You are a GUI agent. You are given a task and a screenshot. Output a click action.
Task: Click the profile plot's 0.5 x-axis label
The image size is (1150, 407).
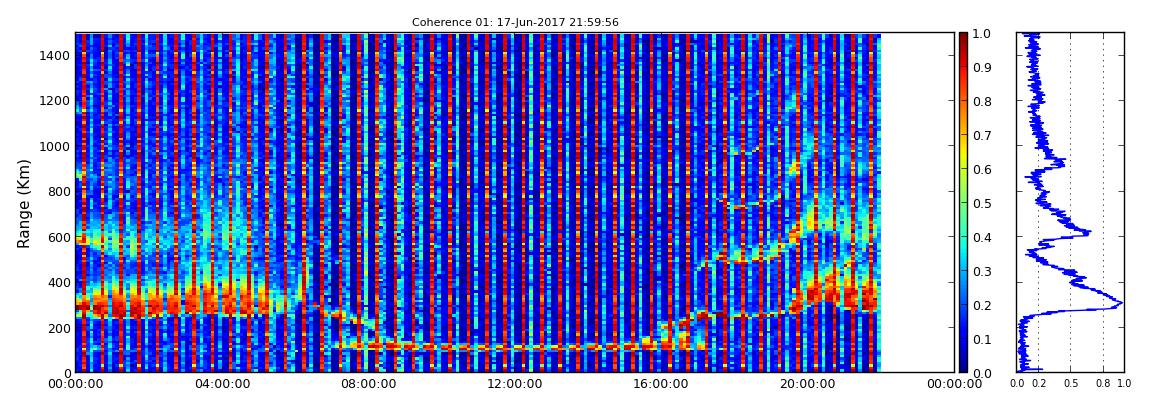[x=1071, y=384]
